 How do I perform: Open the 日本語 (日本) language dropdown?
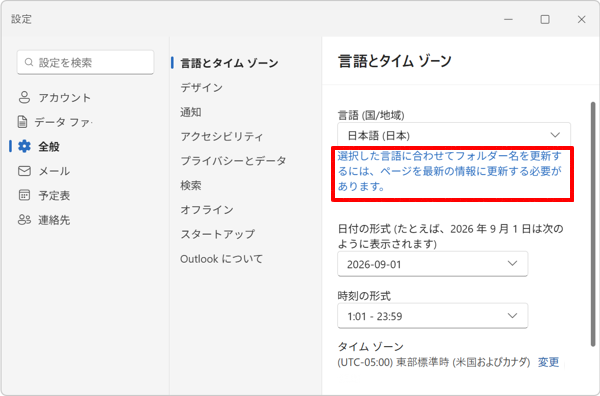454,135
